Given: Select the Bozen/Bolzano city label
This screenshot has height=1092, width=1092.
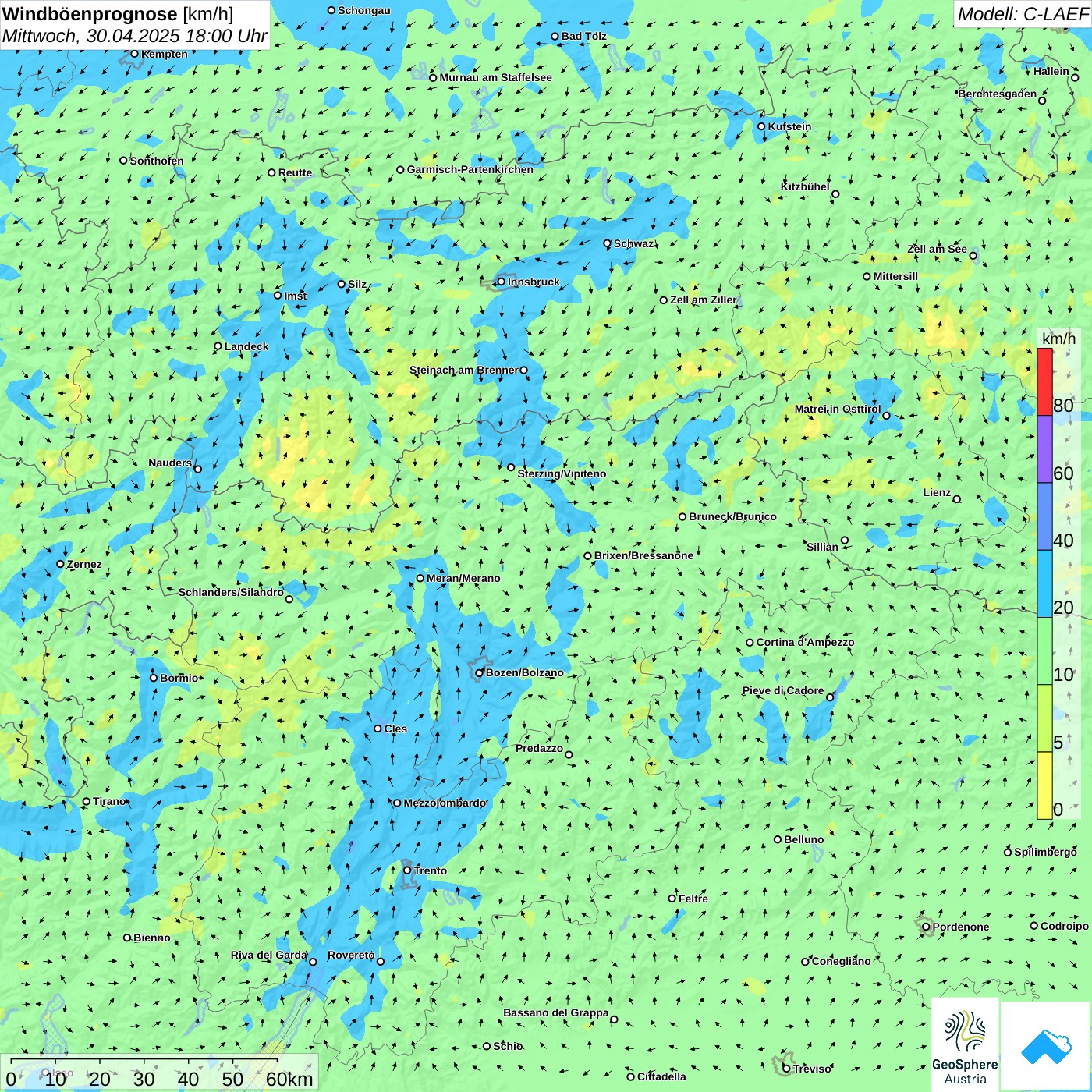Looking at the screenshot, I should tap(524, 672).
